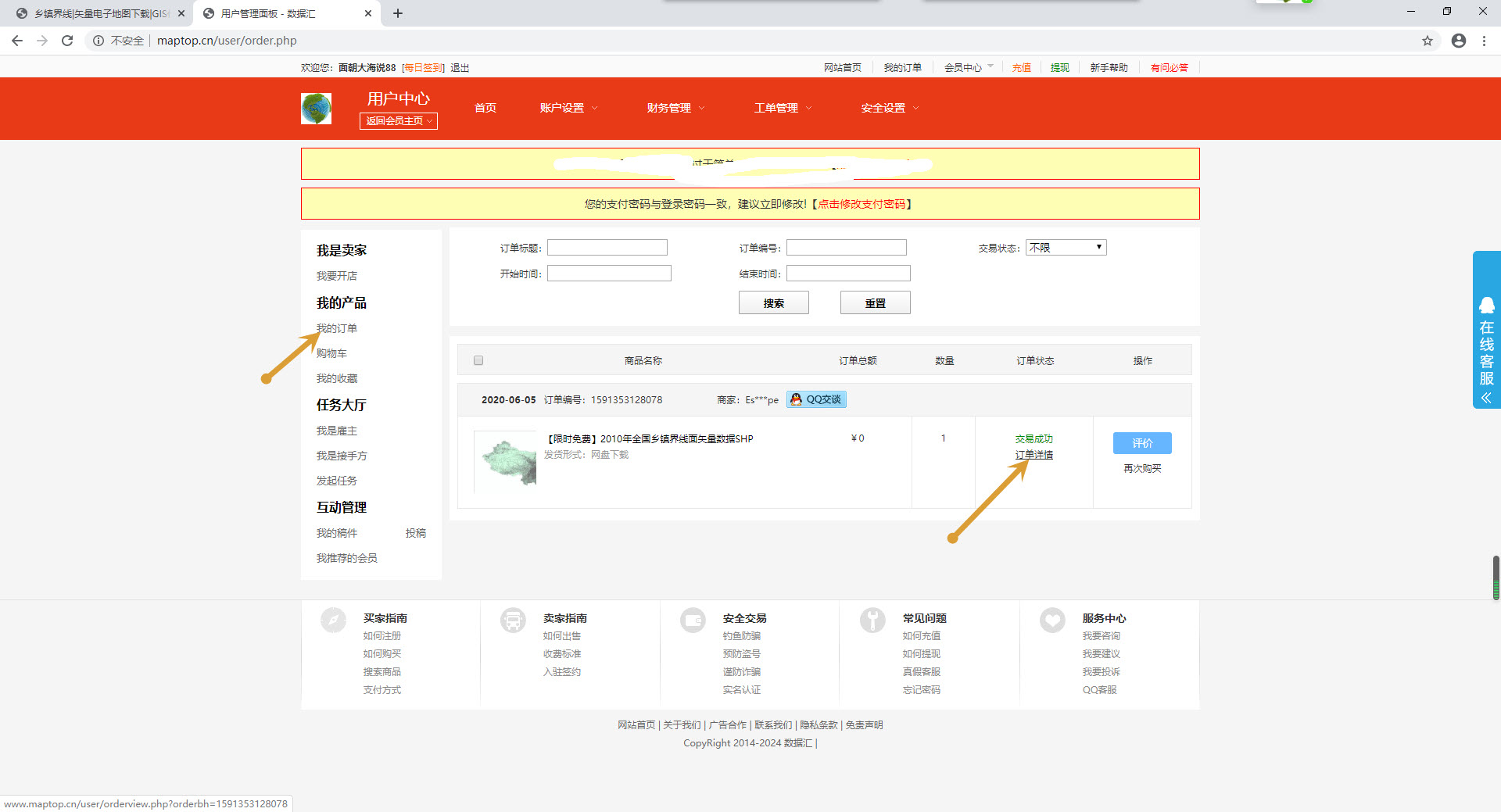Tick the select-all orders checkbox
Image resolution: width=1501 pixels, height=812 pixels.
tap(478, 360)
